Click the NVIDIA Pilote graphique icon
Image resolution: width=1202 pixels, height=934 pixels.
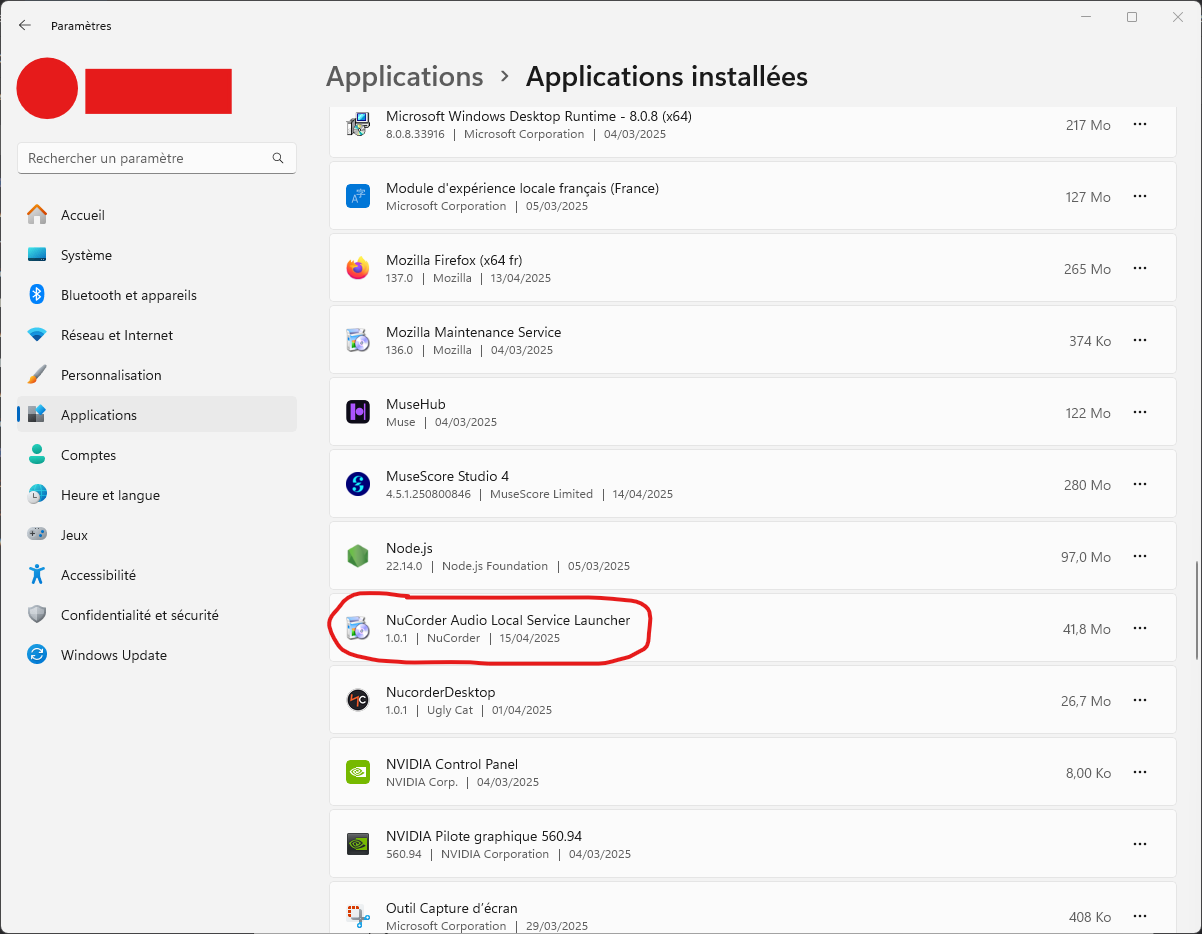point(358,844)
